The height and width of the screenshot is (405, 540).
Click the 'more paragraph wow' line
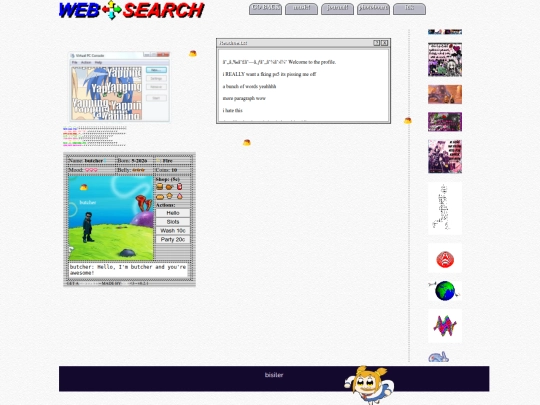click(x=244, y=98)
